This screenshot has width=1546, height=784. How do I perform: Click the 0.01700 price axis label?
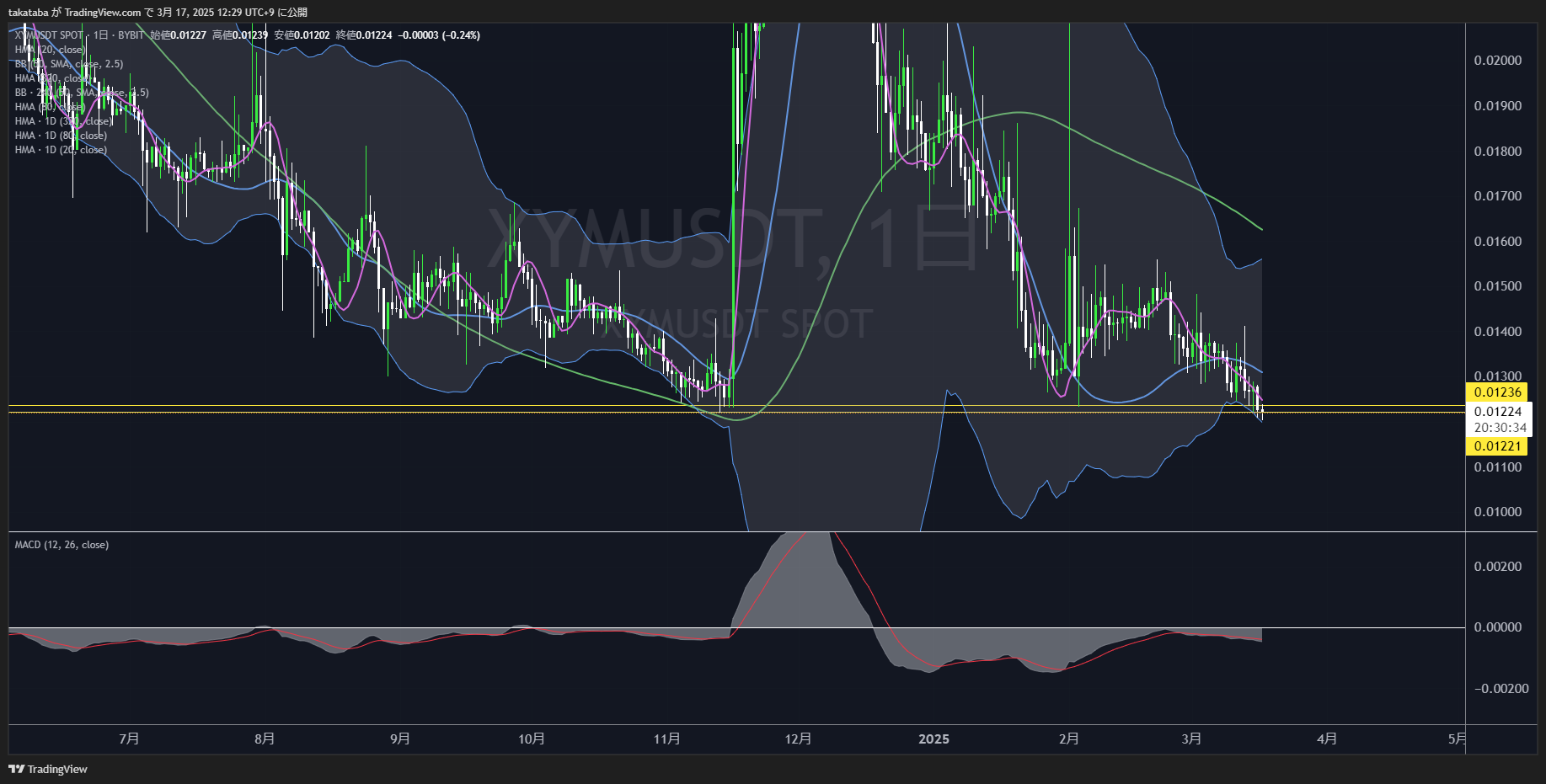click(x=1498, y=196)
